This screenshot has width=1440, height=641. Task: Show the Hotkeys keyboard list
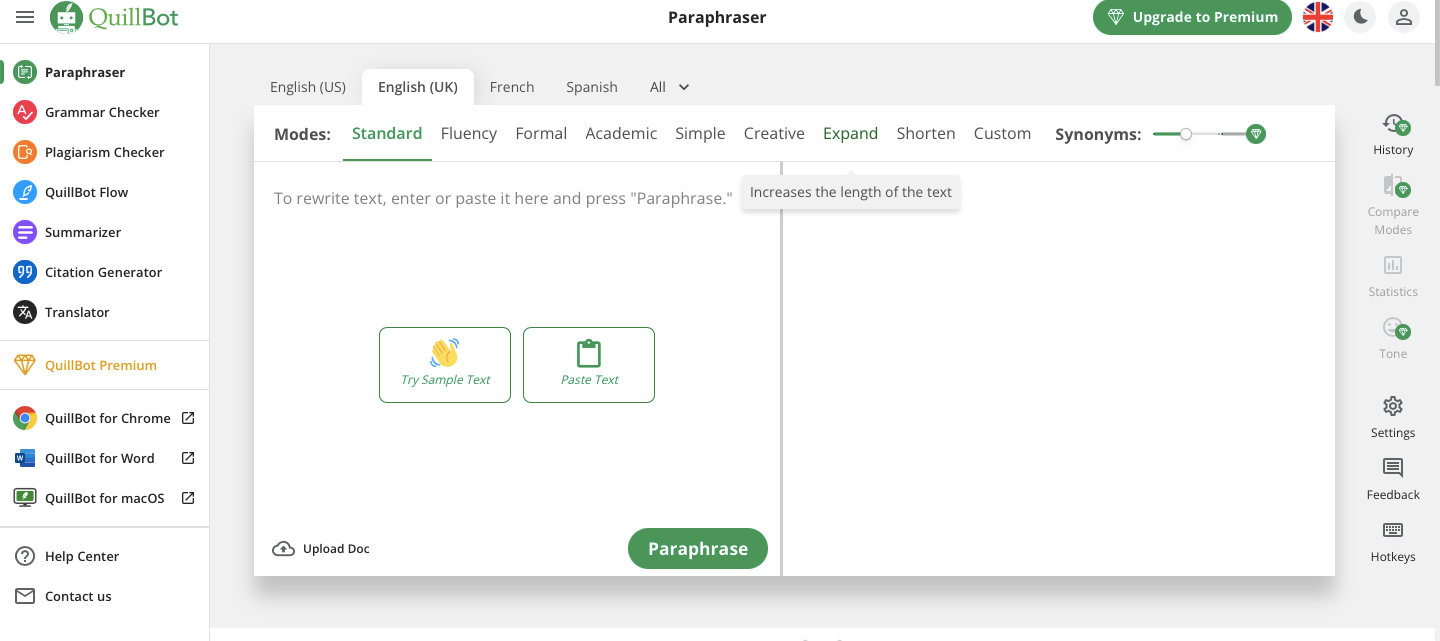point(1393,541)
